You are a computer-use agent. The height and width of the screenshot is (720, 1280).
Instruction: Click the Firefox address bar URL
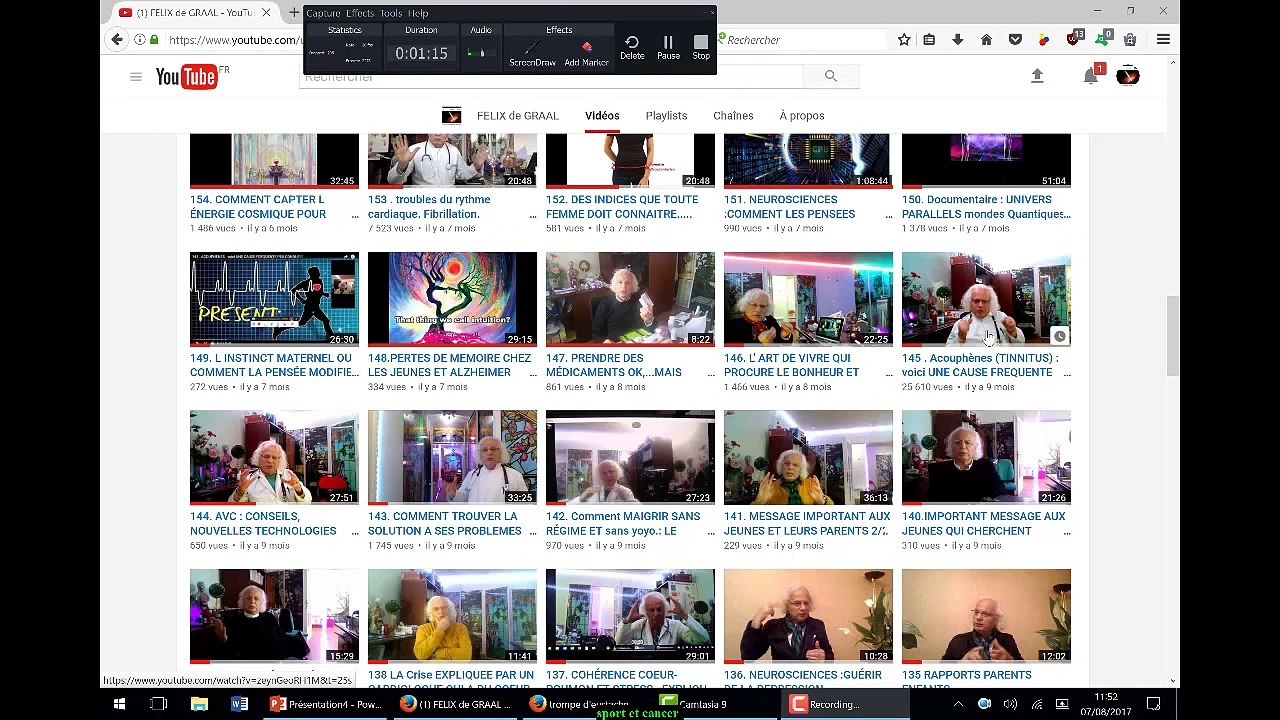pyautogui.click(x=234, y=40)
